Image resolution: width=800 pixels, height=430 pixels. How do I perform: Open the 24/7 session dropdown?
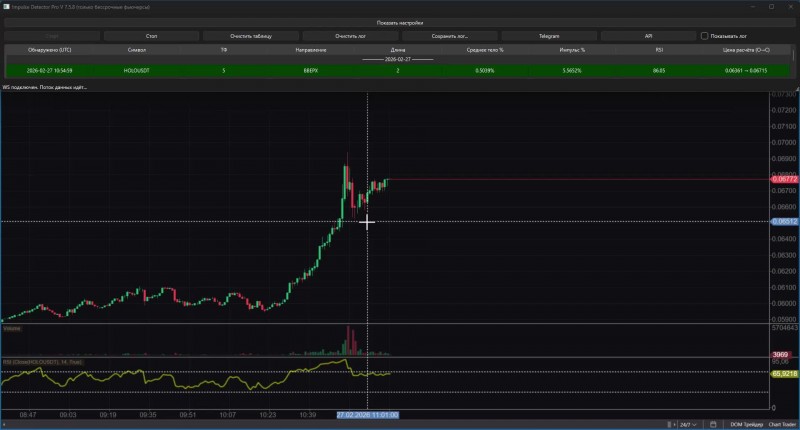[x=688, y=424]
